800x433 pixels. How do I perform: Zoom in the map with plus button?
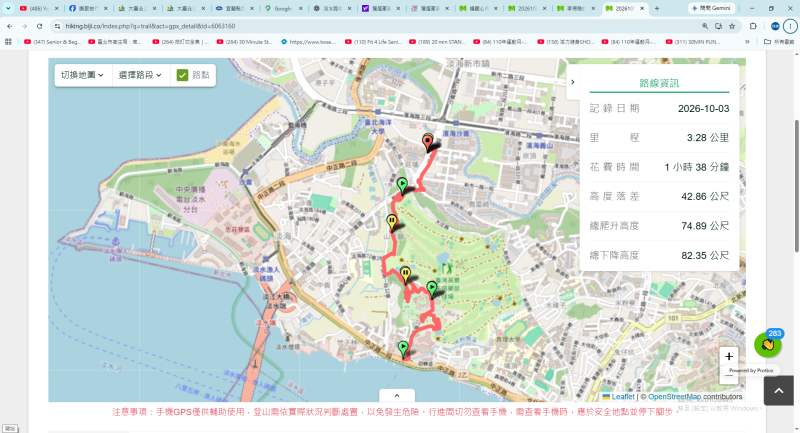(729, 356)
